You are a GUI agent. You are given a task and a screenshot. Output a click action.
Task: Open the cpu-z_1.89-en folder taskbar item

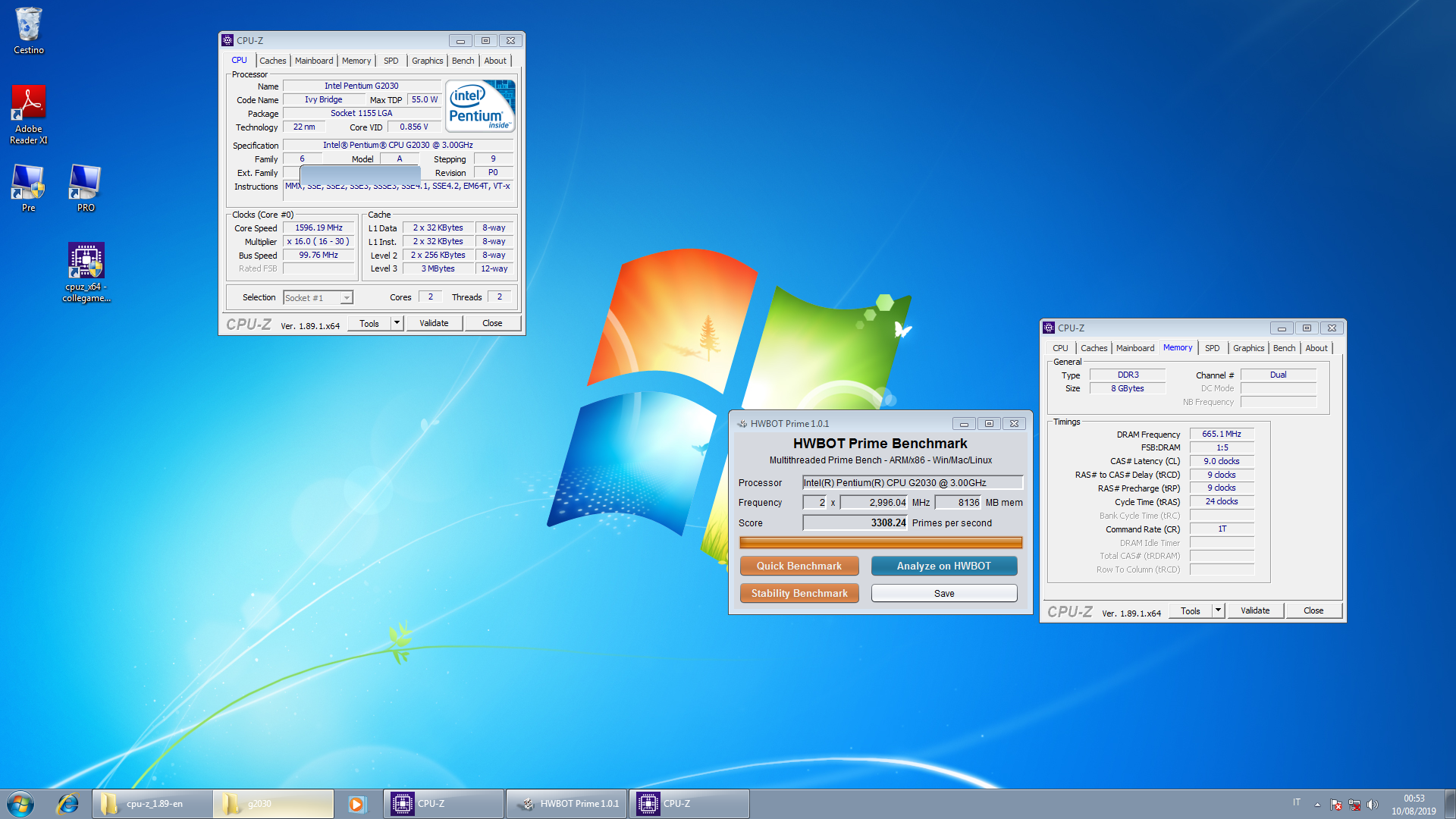[x=152, y=804]
